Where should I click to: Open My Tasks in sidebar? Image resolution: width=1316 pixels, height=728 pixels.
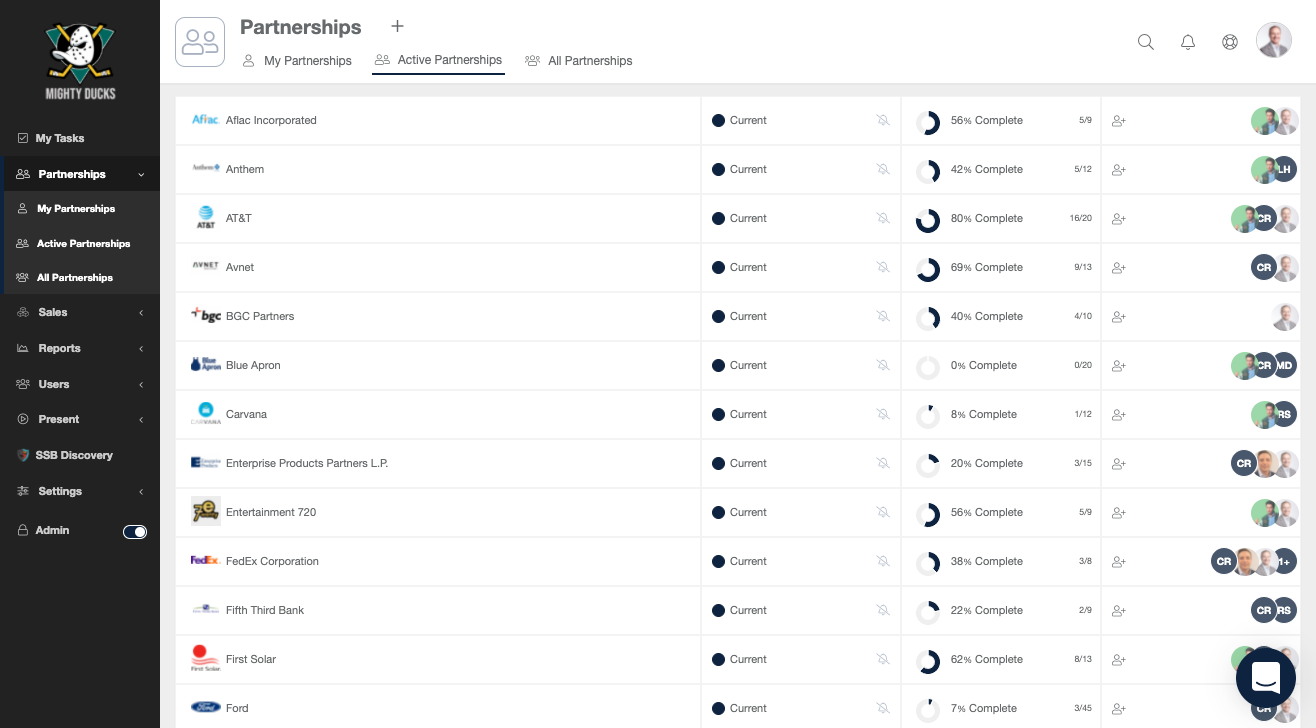click(59, 138)
